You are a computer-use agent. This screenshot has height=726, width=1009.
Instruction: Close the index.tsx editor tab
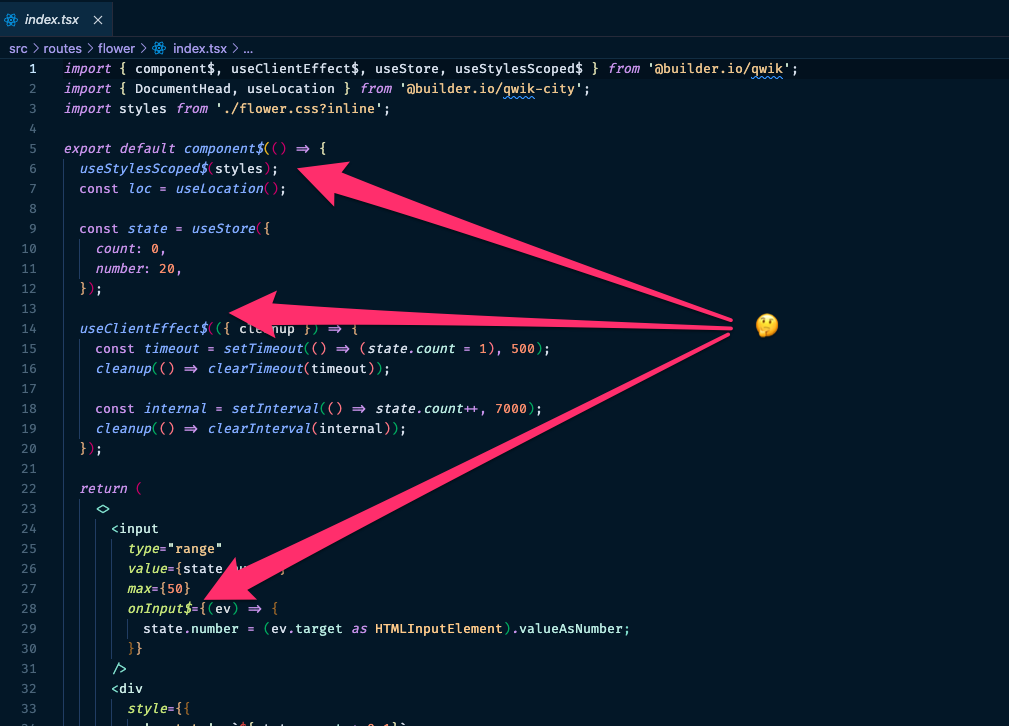[x=98, y=18]
